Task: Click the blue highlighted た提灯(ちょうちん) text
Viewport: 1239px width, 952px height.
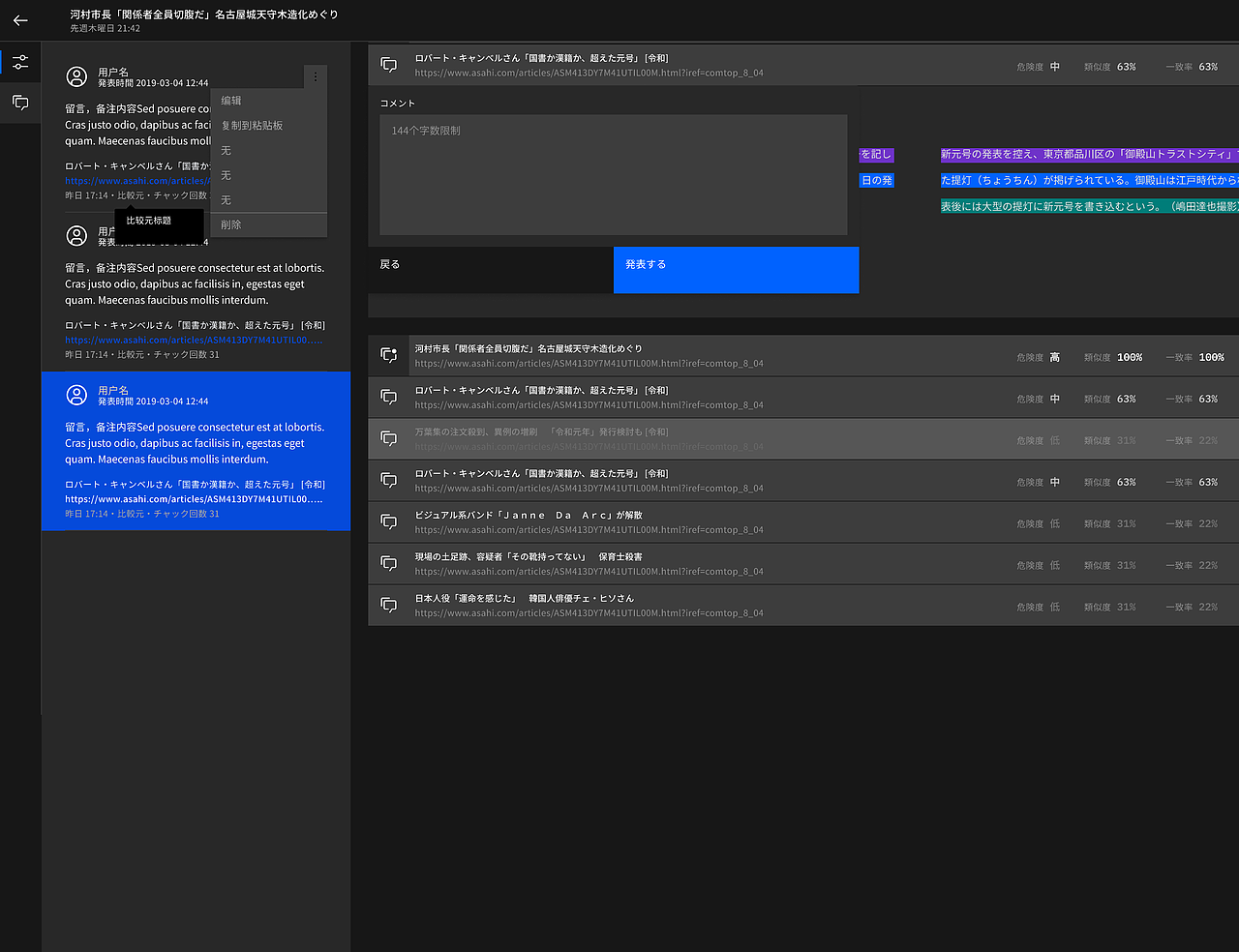Action: click(x=1090, y=181)
